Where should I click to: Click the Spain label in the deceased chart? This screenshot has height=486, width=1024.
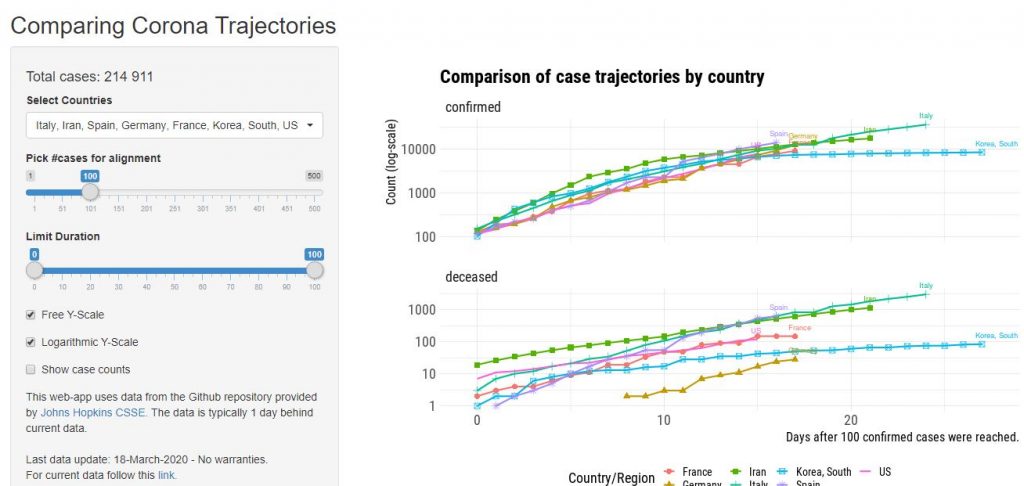click(x=779, y=308)
